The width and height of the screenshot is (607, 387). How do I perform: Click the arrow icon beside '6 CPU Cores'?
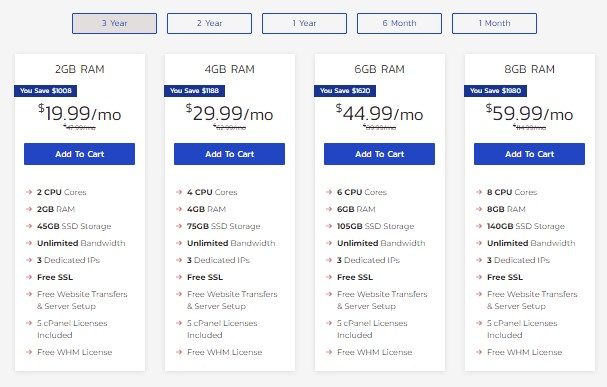[329, 192]
